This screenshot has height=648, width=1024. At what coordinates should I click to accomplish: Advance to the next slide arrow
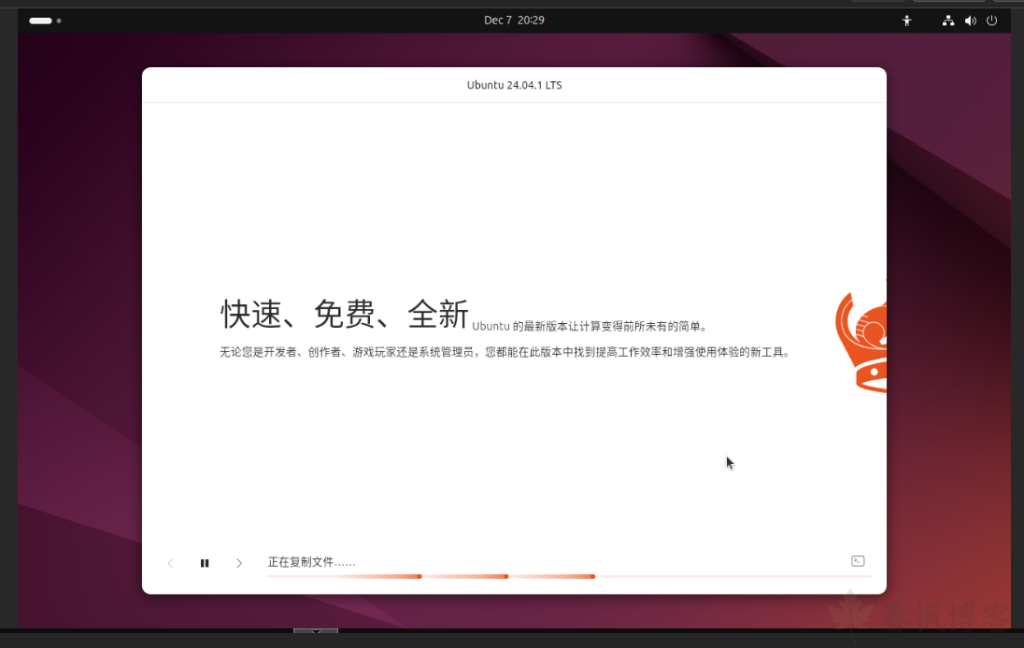click(x=239, y=563)
